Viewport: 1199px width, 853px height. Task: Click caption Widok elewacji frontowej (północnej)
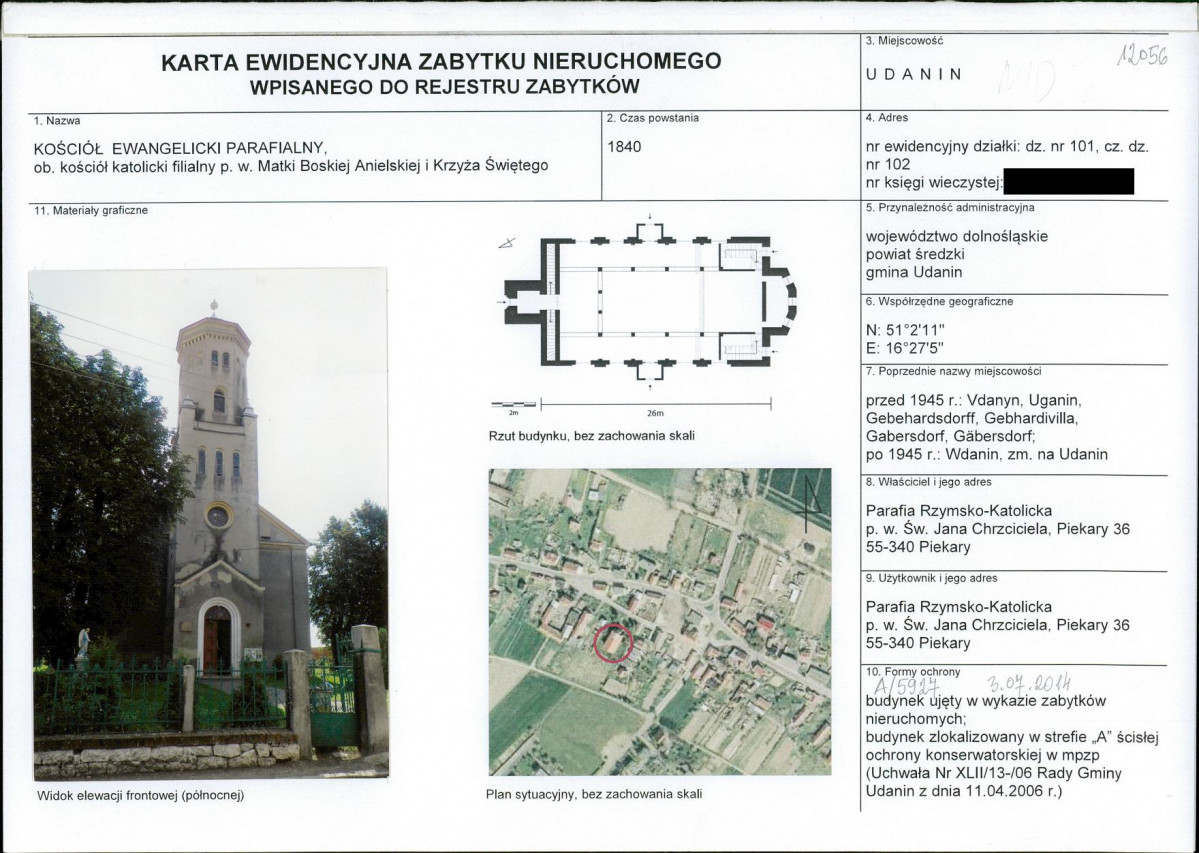pyautogui.click(x=140, y=796)
